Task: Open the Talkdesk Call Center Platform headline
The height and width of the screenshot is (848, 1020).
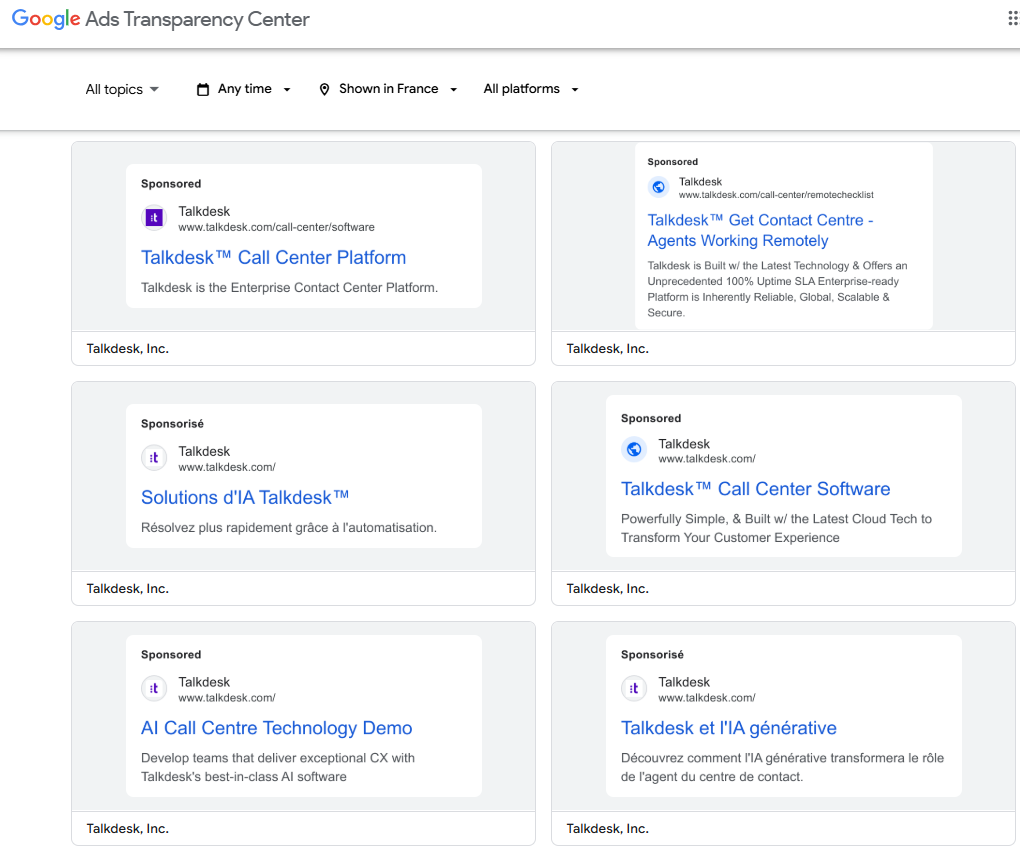Action: [x=273, y=258]
